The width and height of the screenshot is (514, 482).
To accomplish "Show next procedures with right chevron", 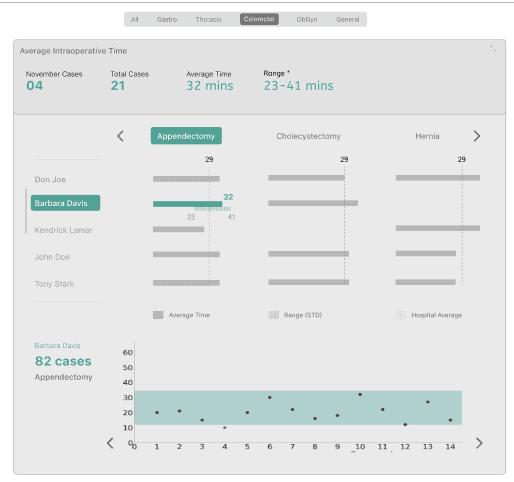I will click(477, 136).
